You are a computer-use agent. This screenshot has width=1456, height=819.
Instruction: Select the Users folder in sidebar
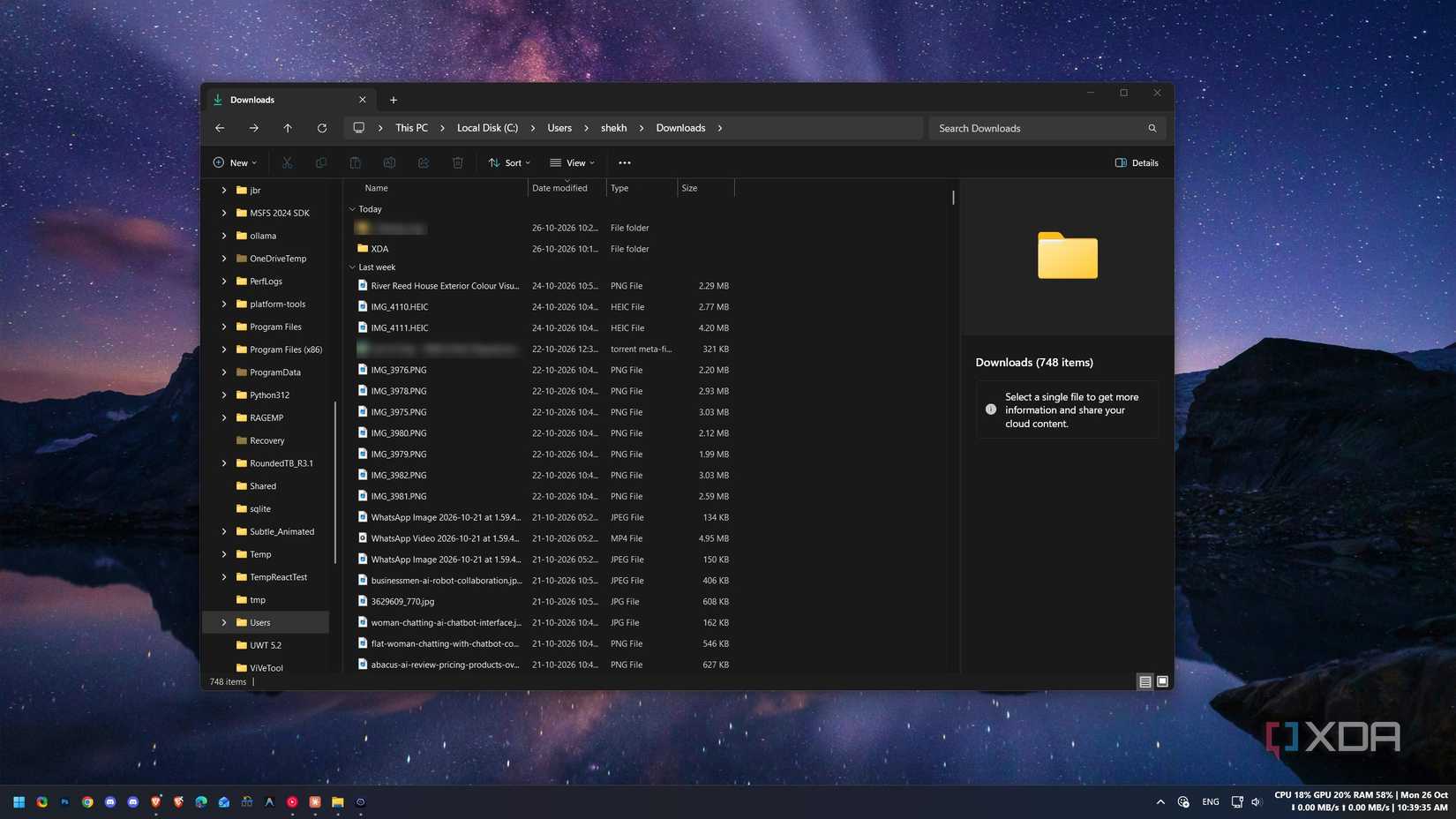pyautogui.click(x=265, y=622)
